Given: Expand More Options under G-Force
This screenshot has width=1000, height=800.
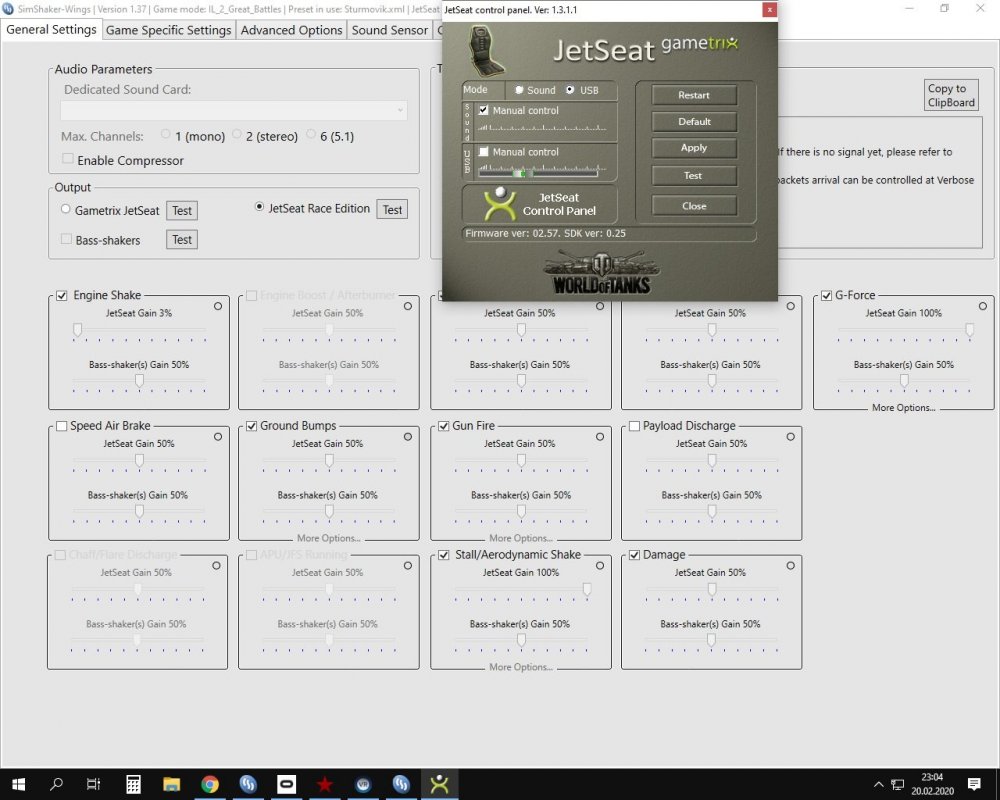Looking at the screenshot, I should [903, 408].
